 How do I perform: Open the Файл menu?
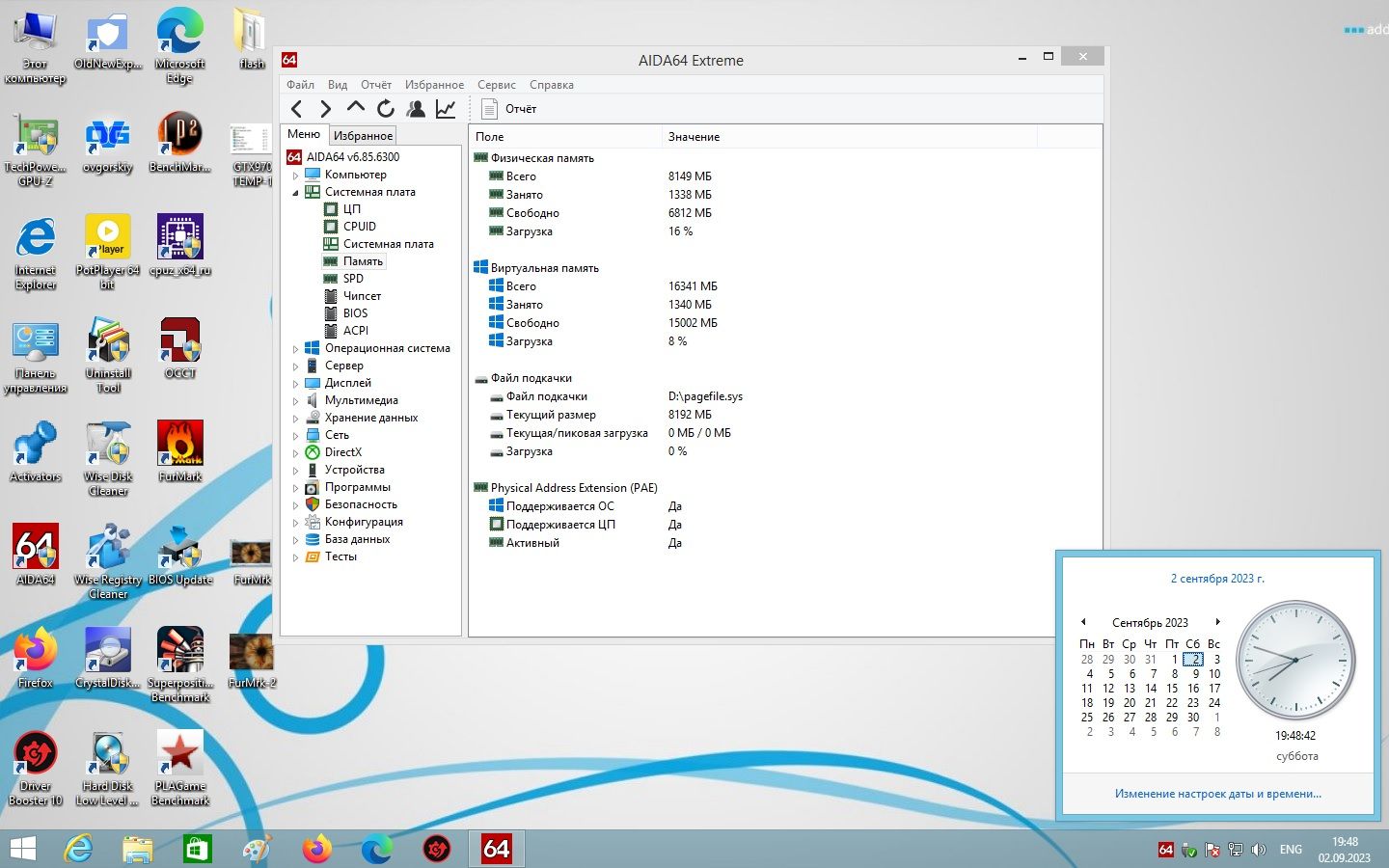[x=300, y=85]
